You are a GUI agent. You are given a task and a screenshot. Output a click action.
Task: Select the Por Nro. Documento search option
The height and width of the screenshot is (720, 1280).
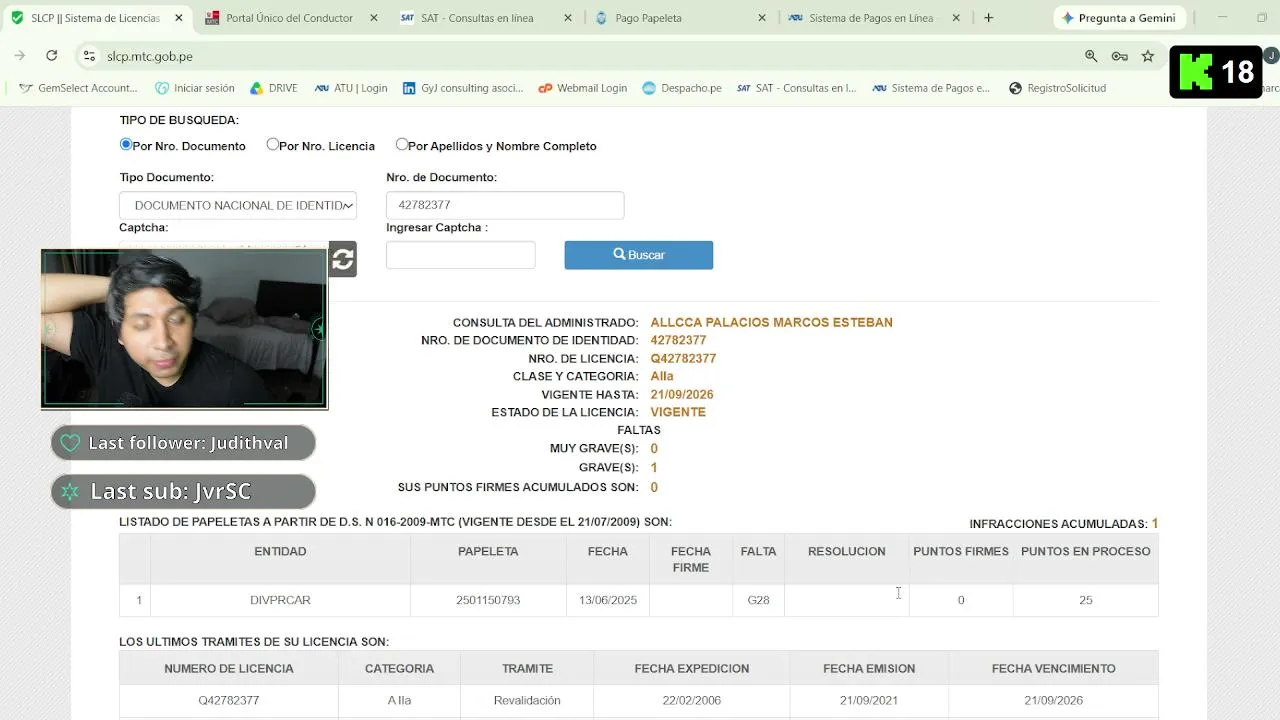click(x=126, y=145)
